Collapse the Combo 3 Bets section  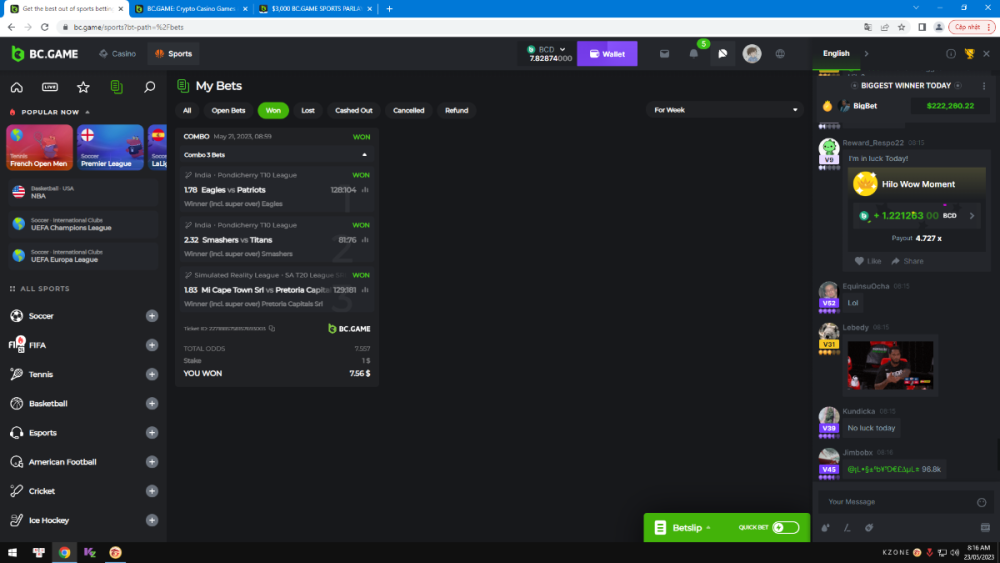(364, 155)
